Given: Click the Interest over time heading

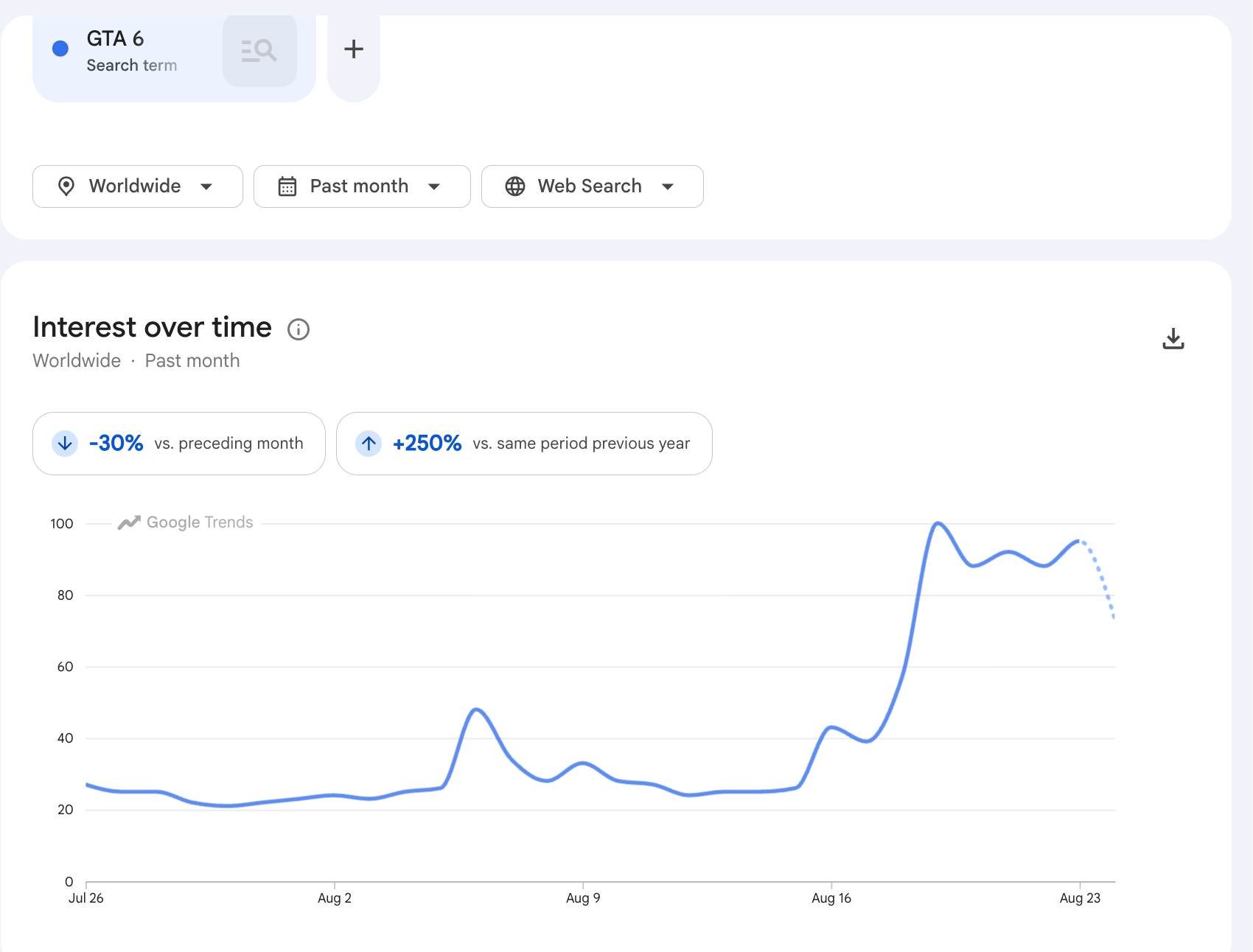Looking at the screenshot, I should (x=153, y=327).
